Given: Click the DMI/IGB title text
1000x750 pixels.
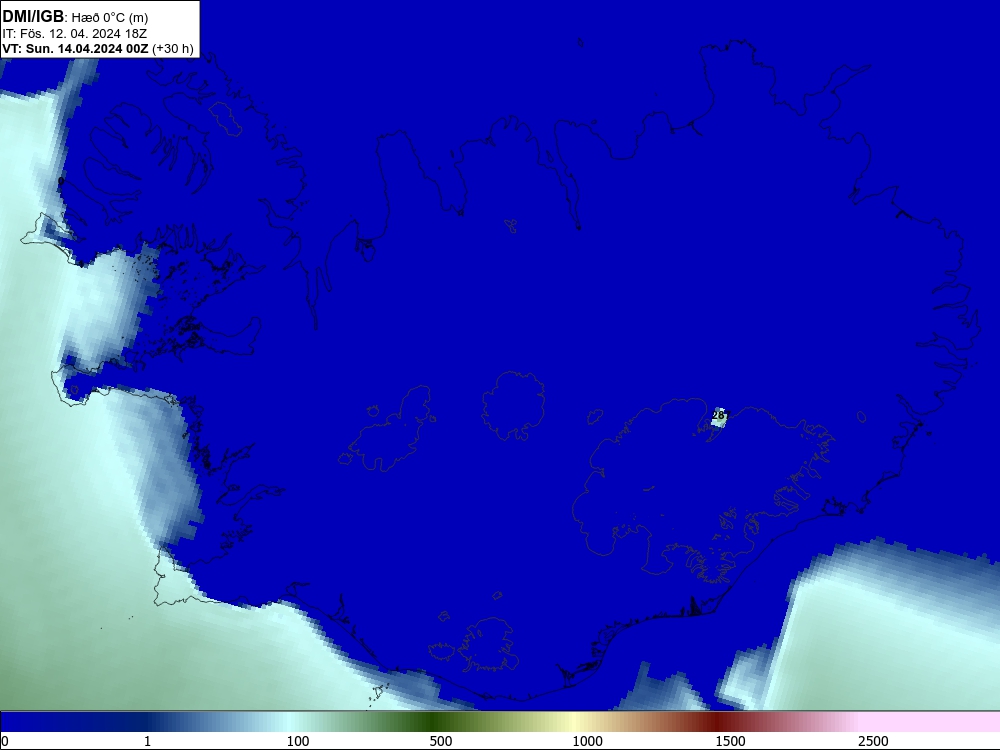Looking at the screenshot, I should click(x=33, y=17).
